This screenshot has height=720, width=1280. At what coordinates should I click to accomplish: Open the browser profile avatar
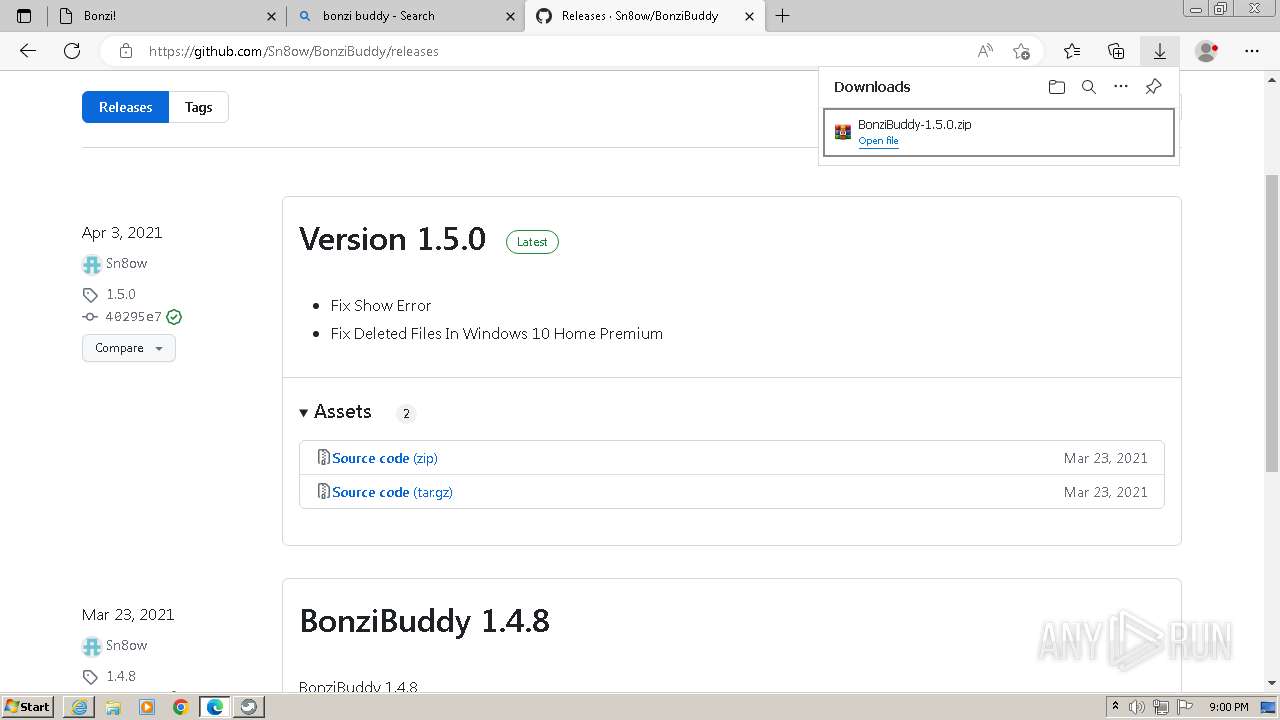[1207, 51]
